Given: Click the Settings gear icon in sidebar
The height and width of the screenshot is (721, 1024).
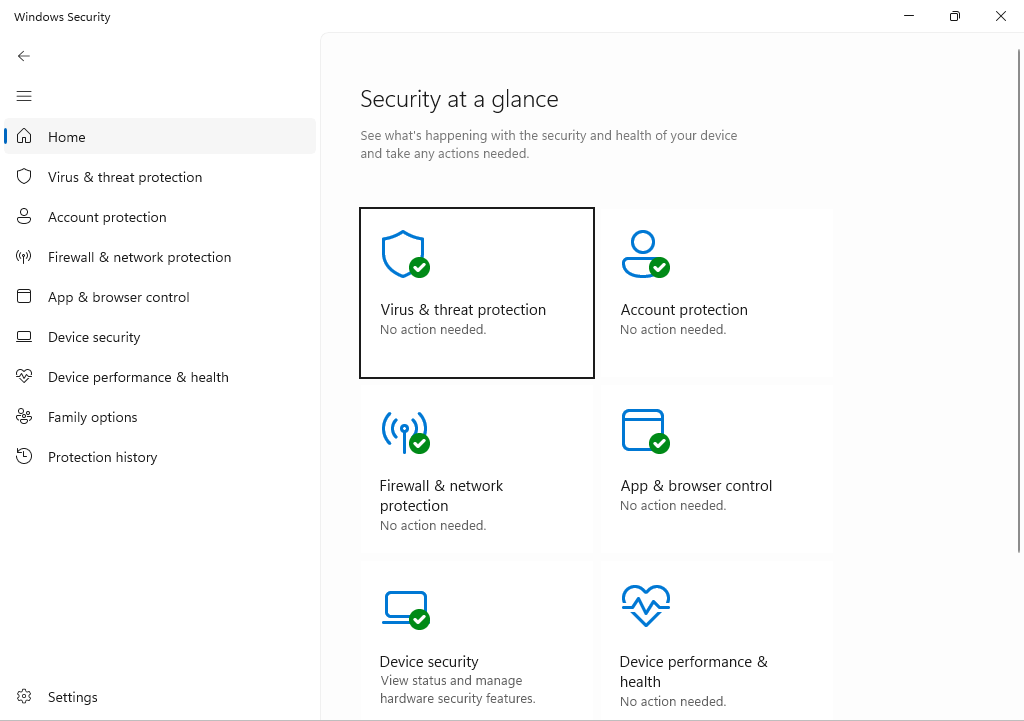Looking at the screenshot, I should pyautogui.click(x=24, y=697).
